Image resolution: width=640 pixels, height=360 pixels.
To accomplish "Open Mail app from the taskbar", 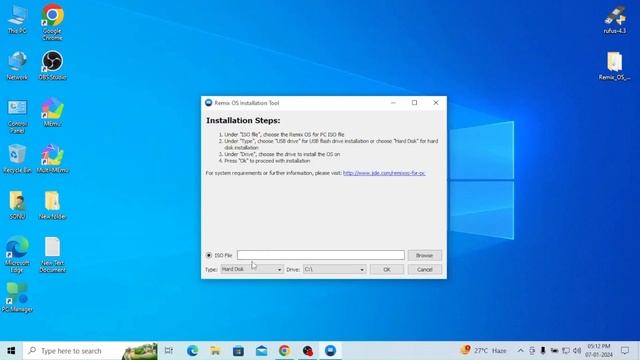I will click(262, 351).
